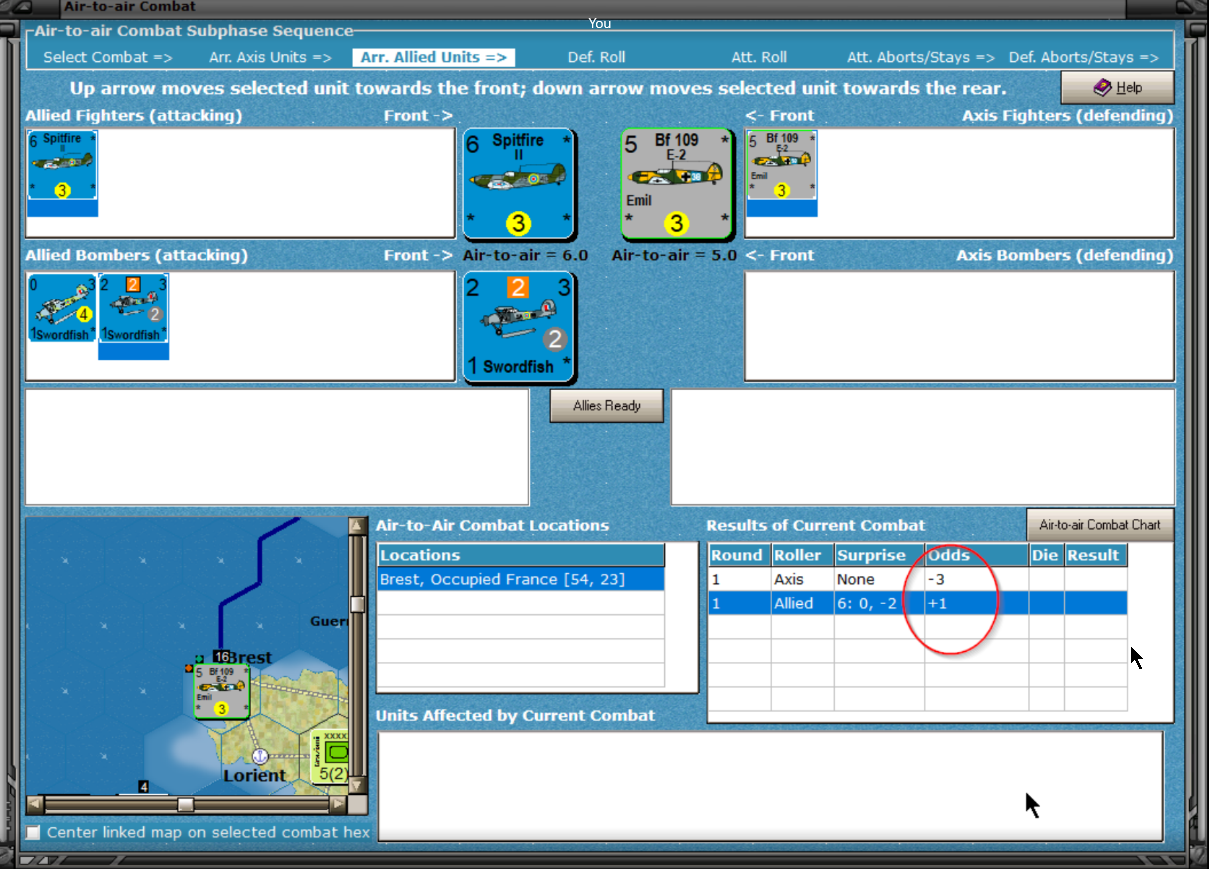Viewport: 1209px width, 869px height.
Task: Click the Brest city label on map
Action: pyautogui.click(x=249, y=658)
